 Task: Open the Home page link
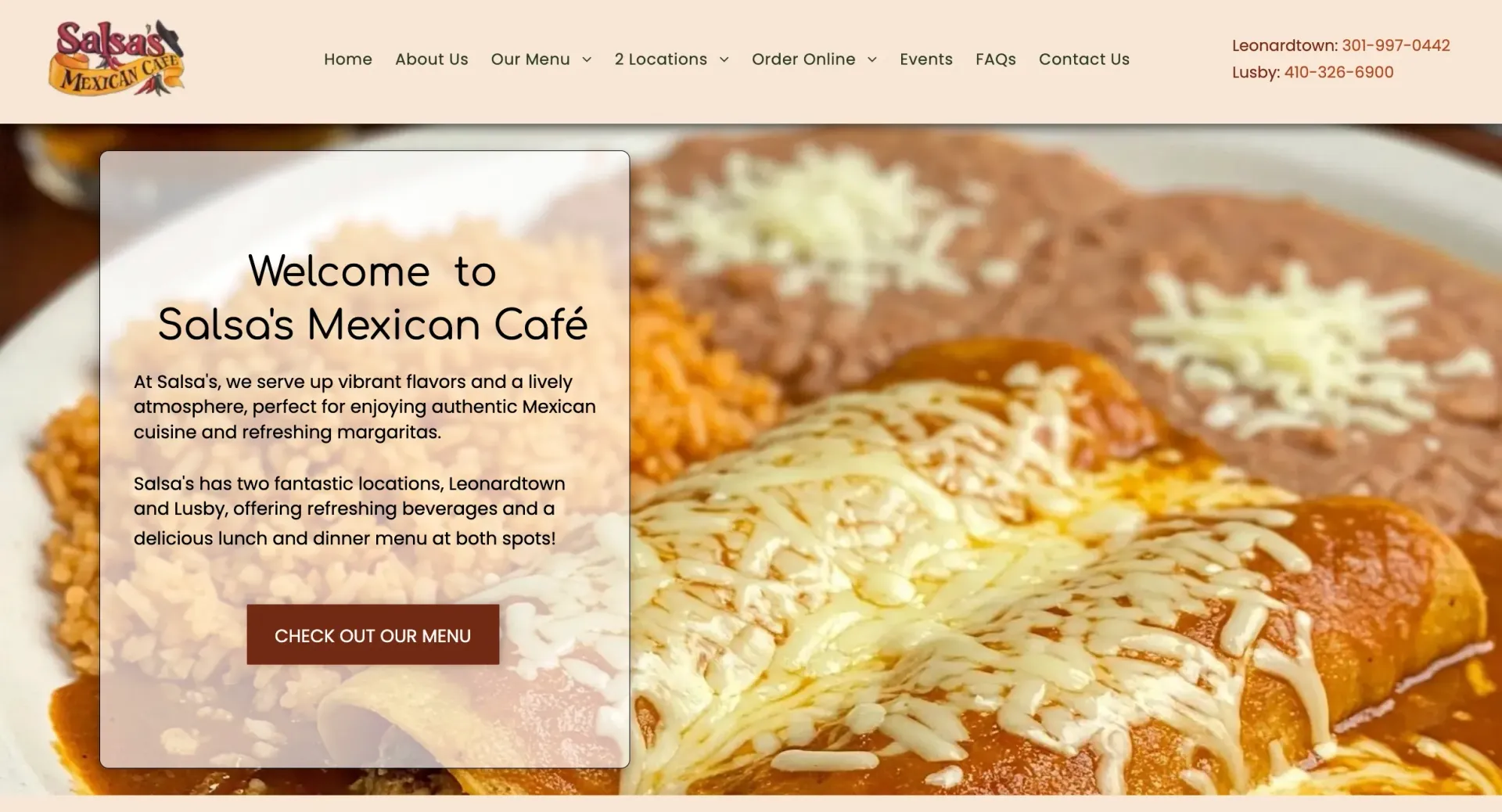click(x=348, y=59)
